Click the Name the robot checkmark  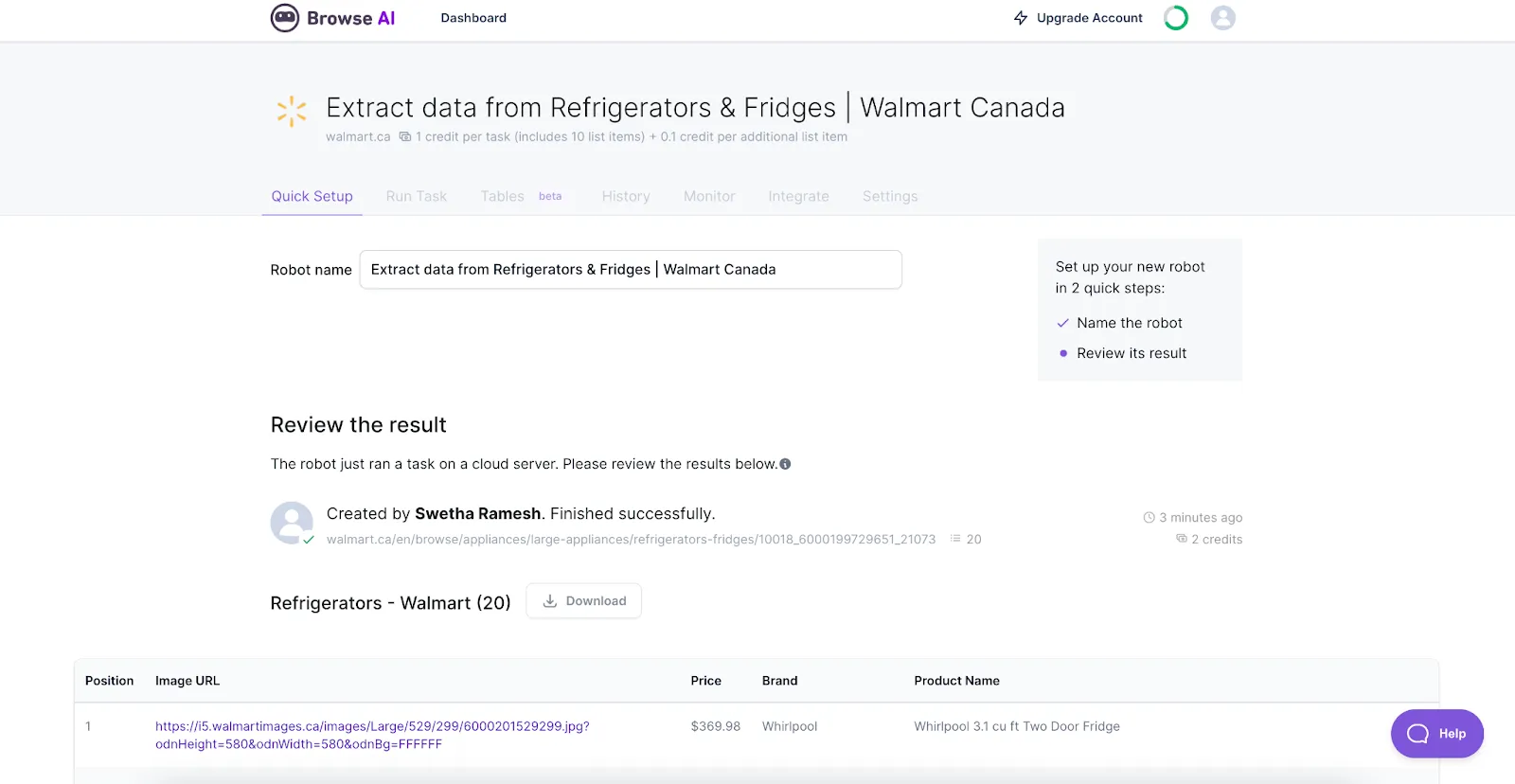click(1062, 323)
